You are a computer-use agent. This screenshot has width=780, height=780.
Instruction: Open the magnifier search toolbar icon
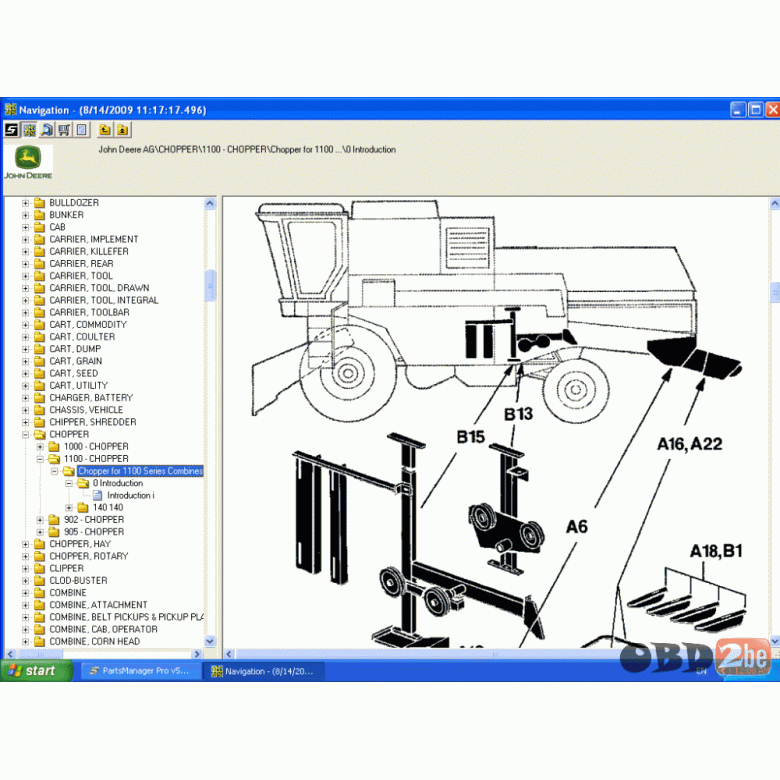pos(47,130)
